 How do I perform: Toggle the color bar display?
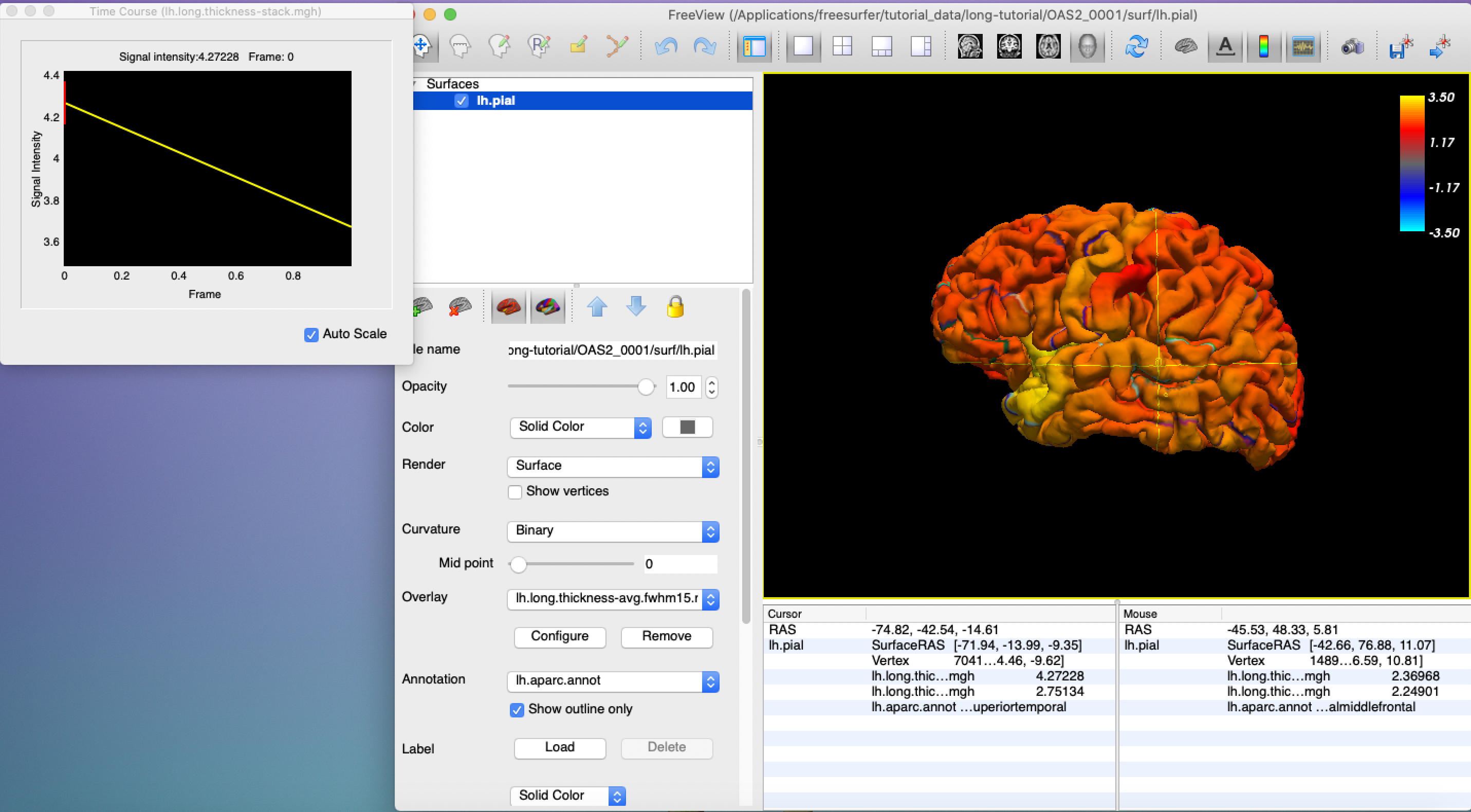tap(1264, 46)
